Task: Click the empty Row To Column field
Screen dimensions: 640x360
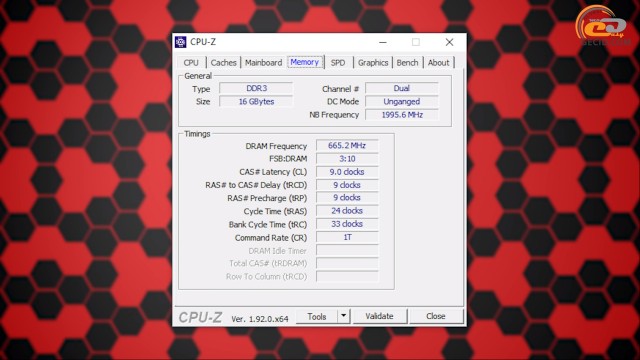Action: (x=347, y=276)
